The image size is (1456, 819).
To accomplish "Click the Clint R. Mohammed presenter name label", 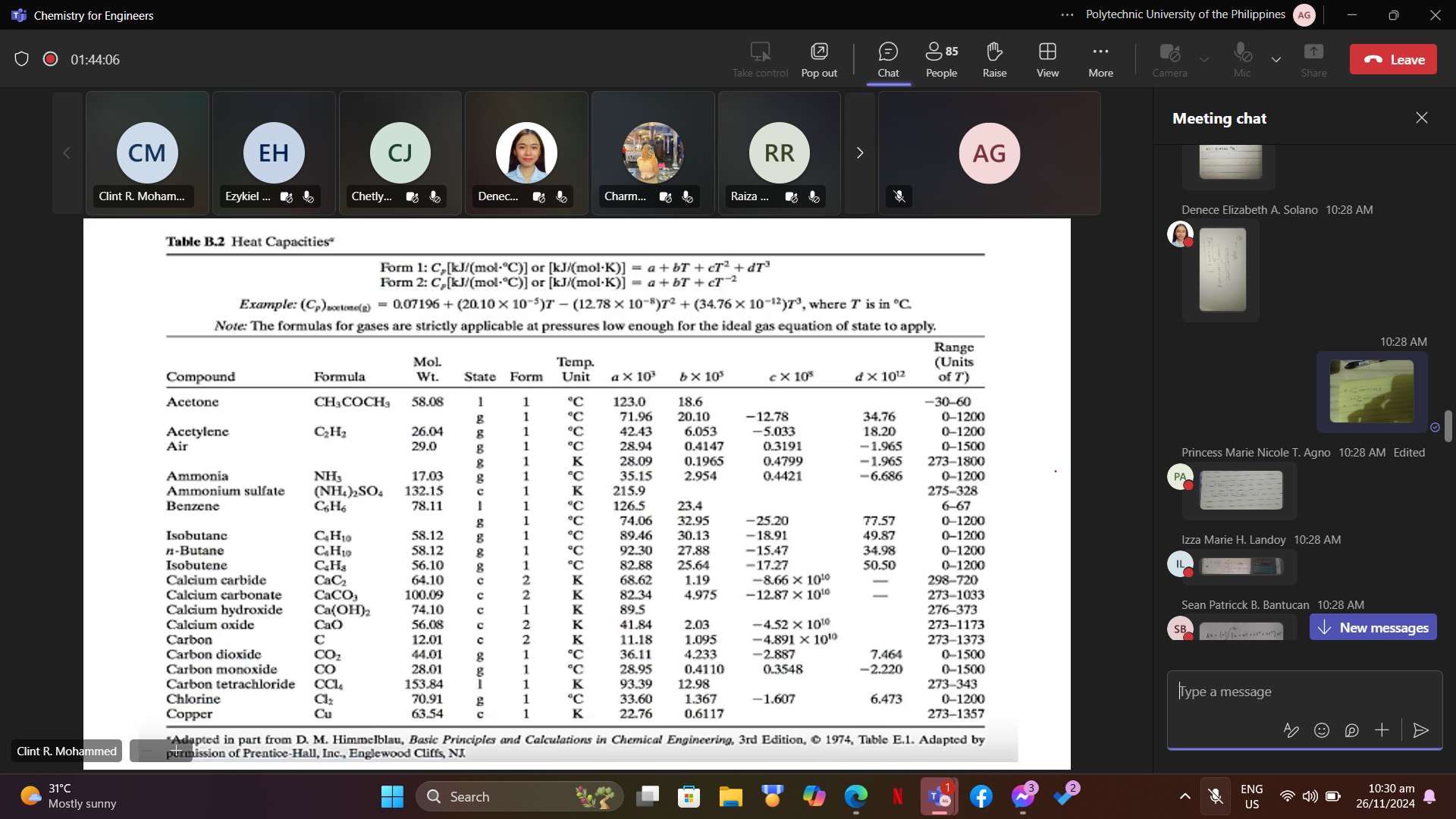I will [67, 751].
